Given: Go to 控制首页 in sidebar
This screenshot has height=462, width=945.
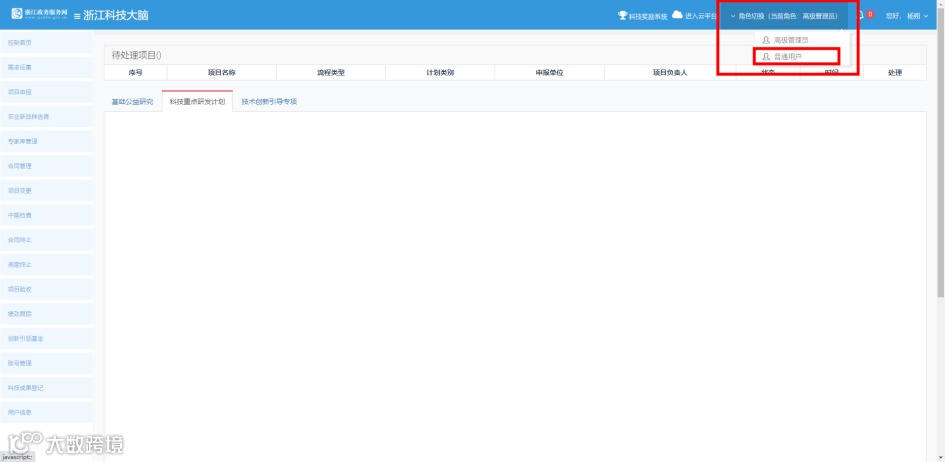Looking at the screenshot, I should pos(46,43).
